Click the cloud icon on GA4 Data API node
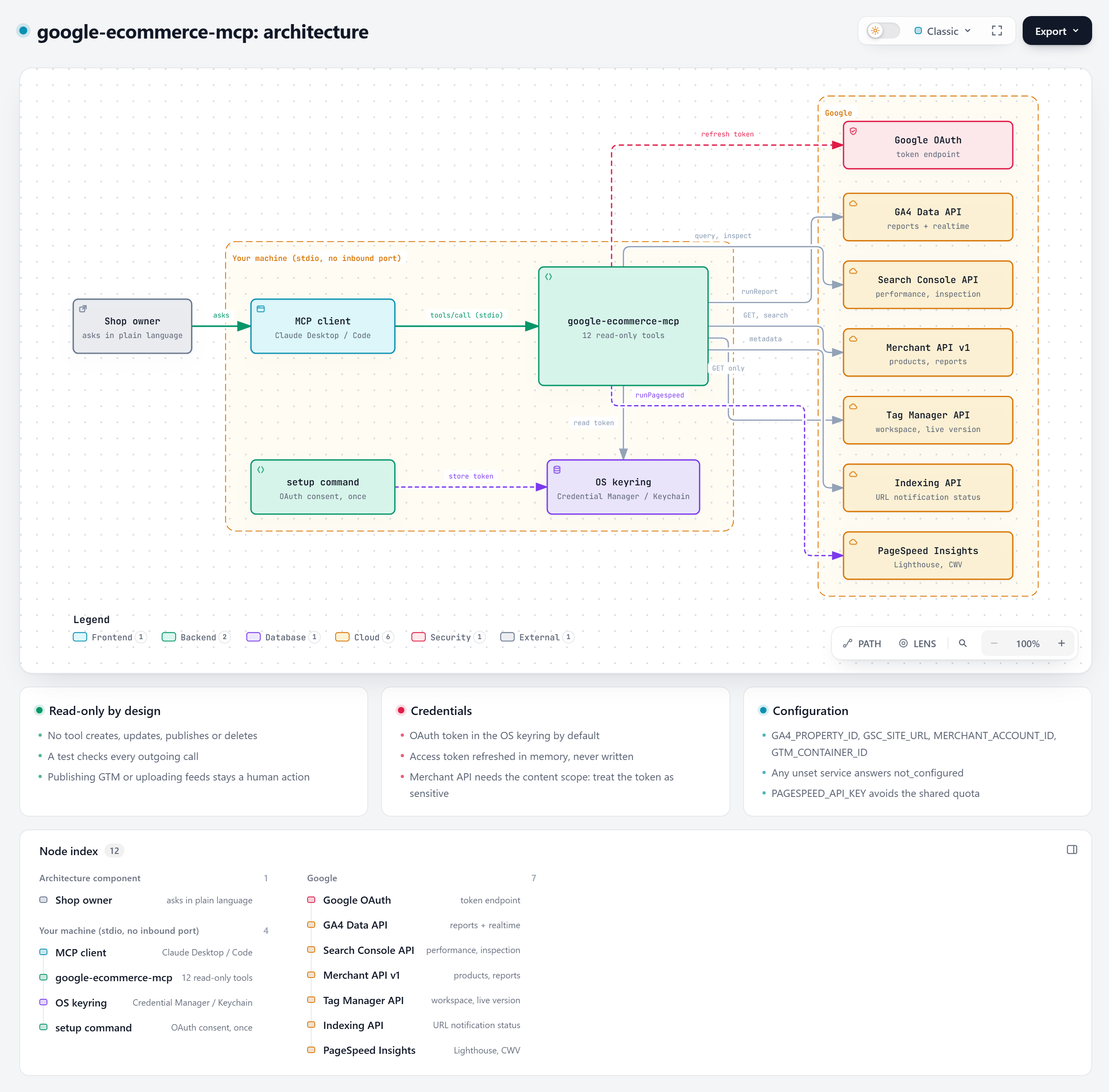 coord(854,204)
